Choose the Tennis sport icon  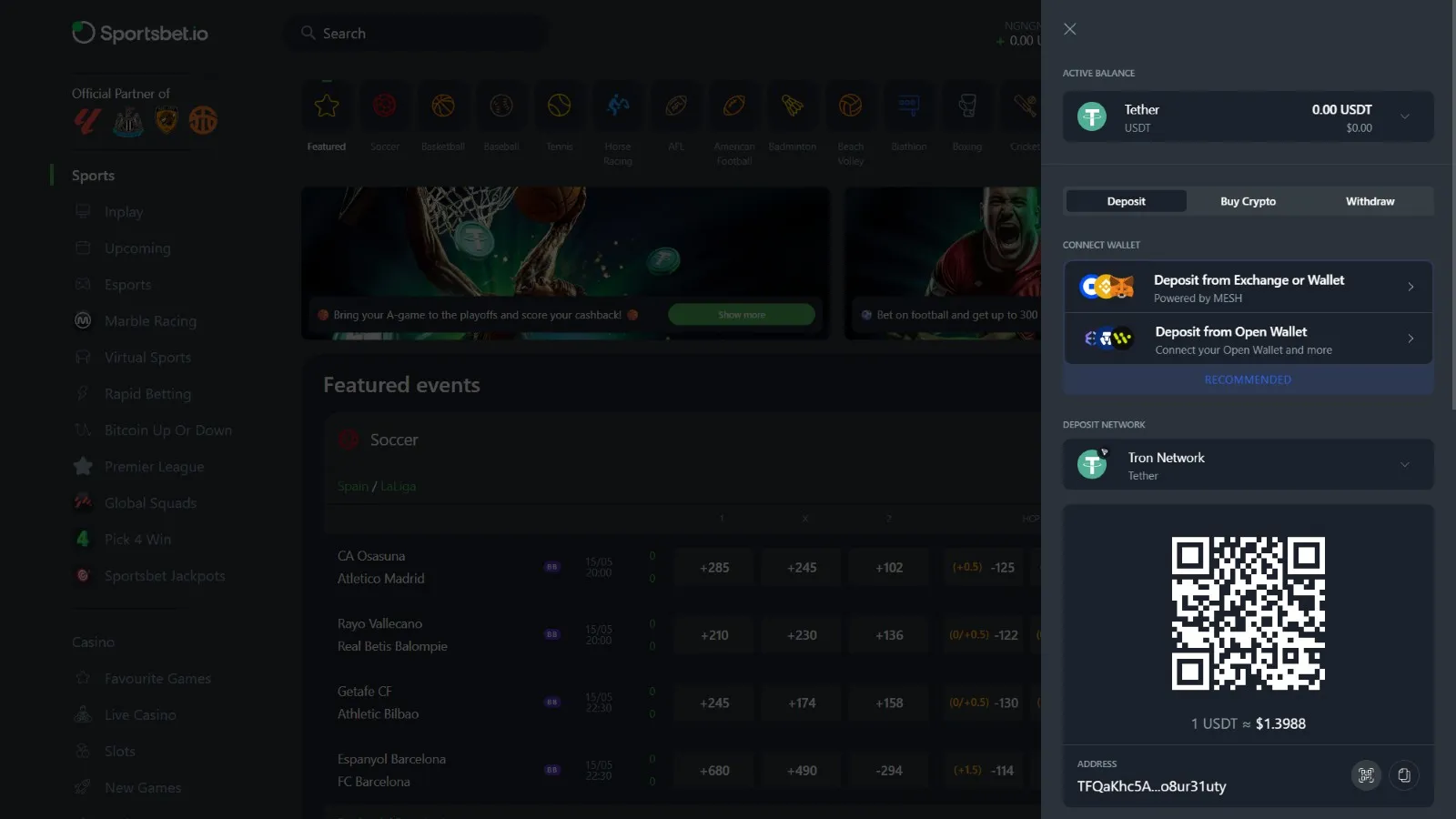[560, 106]
